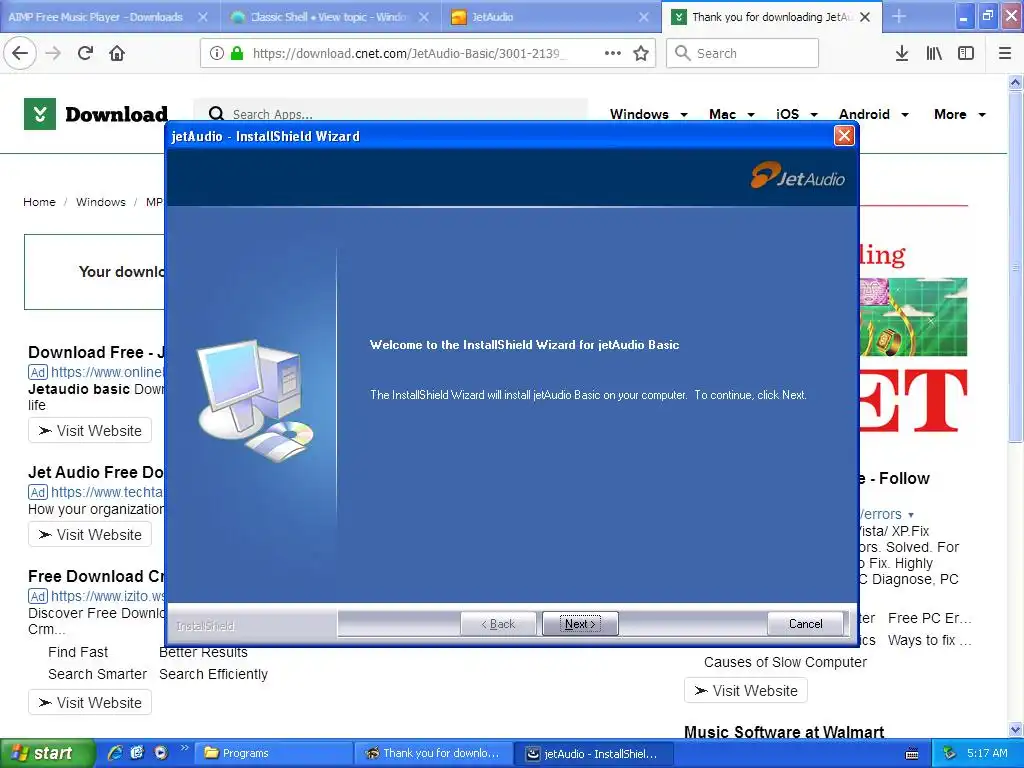Close the JetAudio tab
Viewport: 1024px width, 768px height.
(x=644, y=17)
